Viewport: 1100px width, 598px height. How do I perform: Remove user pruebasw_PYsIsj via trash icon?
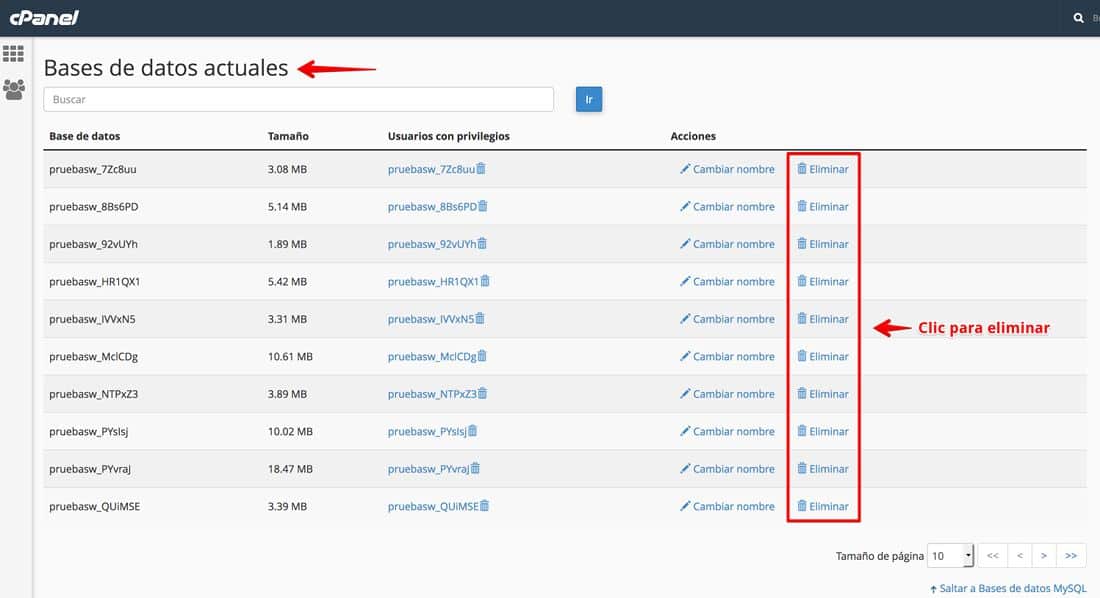pos(472,430)
